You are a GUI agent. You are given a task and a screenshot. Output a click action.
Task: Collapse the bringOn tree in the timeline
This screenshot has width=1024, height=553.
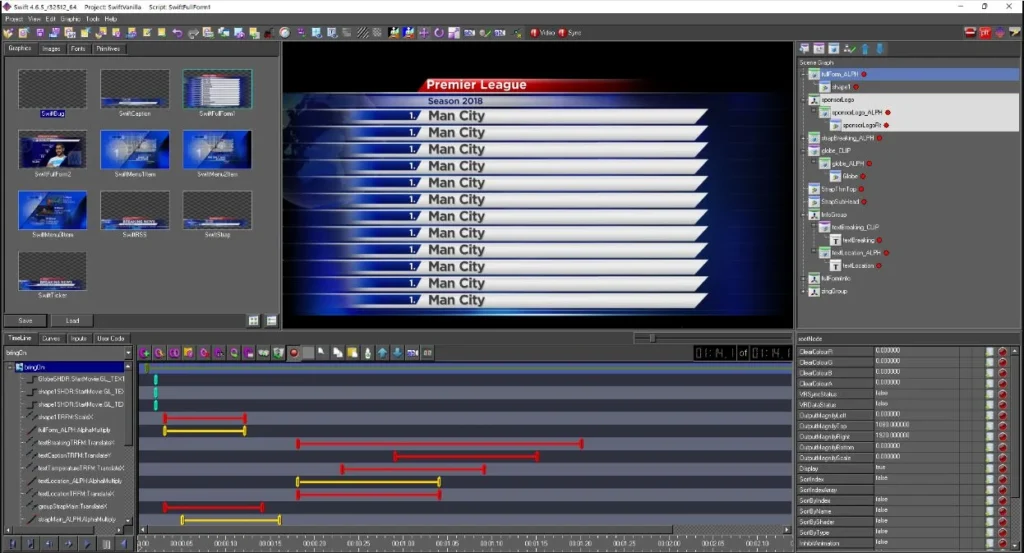(x=10, y=368)
